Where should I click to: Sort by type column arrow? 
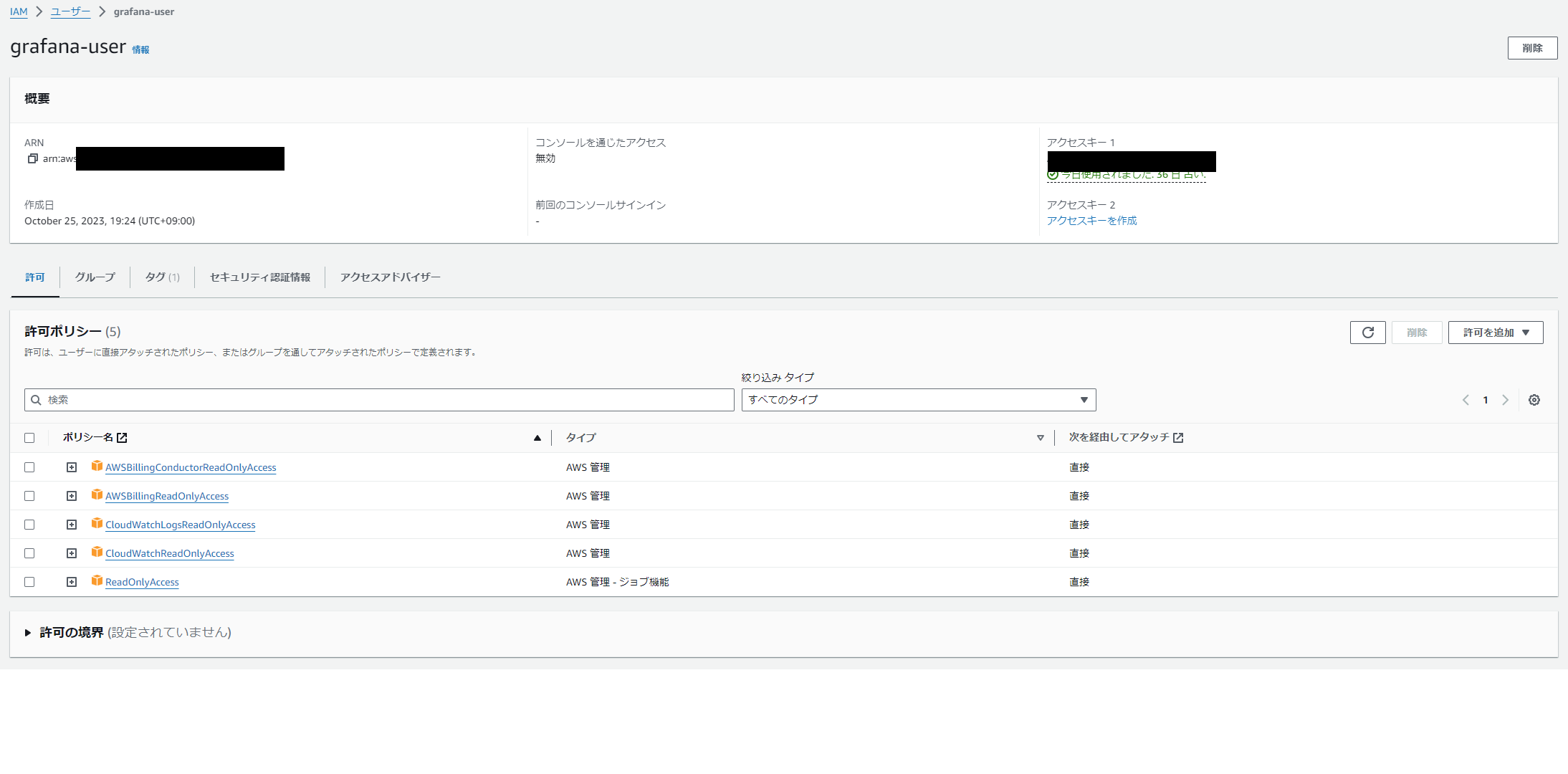(x=1040, y=438)
